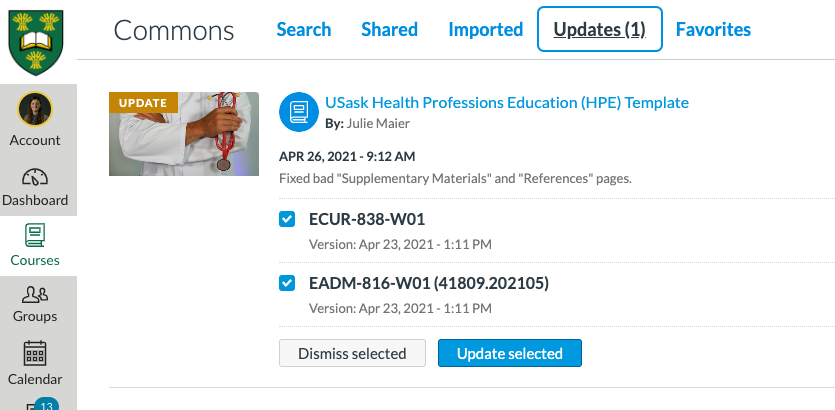Open Courses from the book icon
Screen dimensions: 835x410
35,235
